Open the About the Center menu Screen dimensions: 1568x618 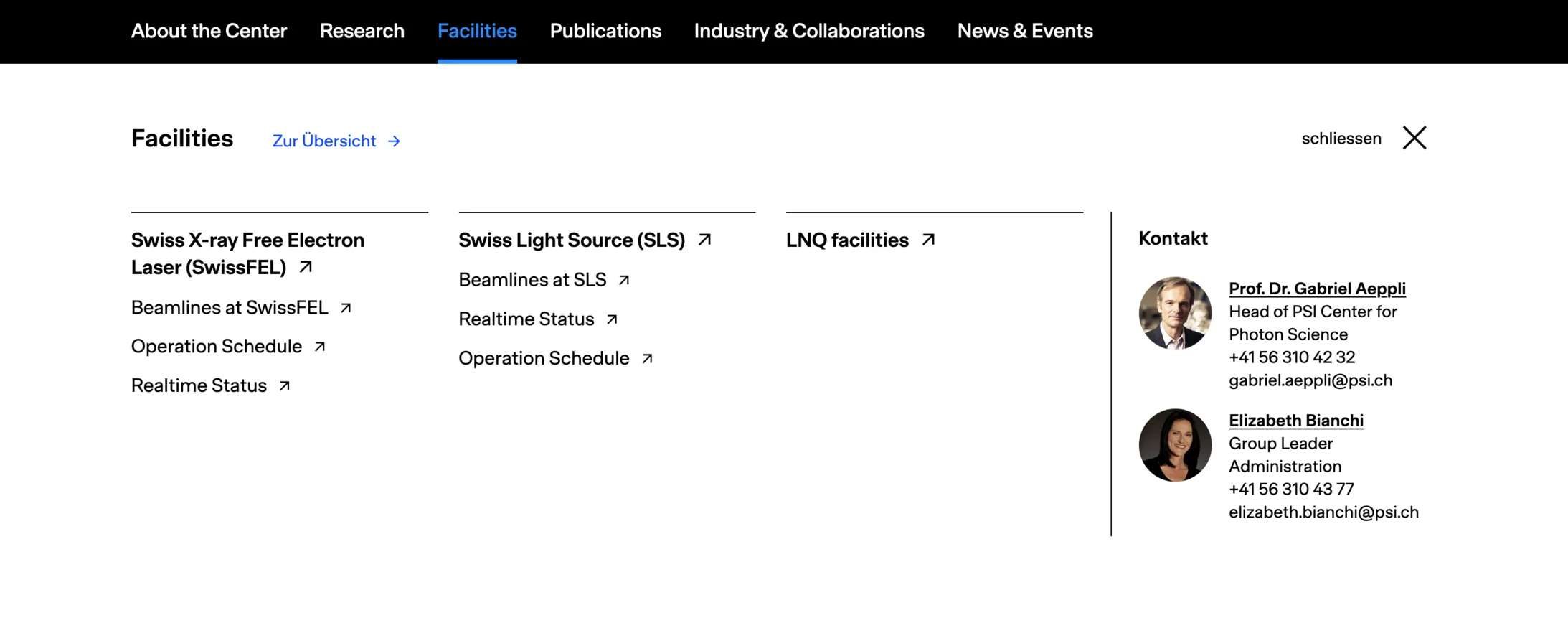[x=209, y=31]
